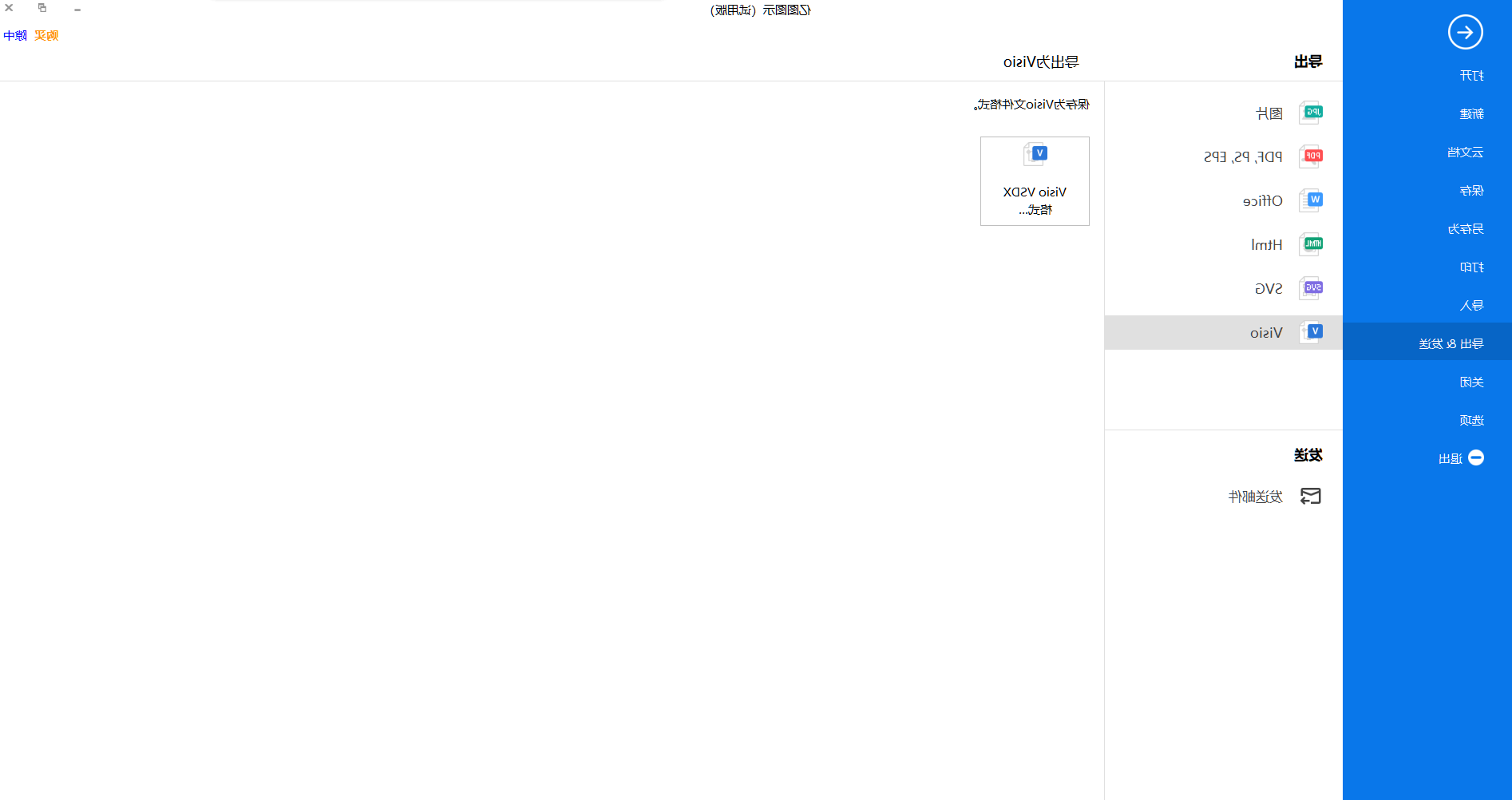Close the application window

pos(9,8)
